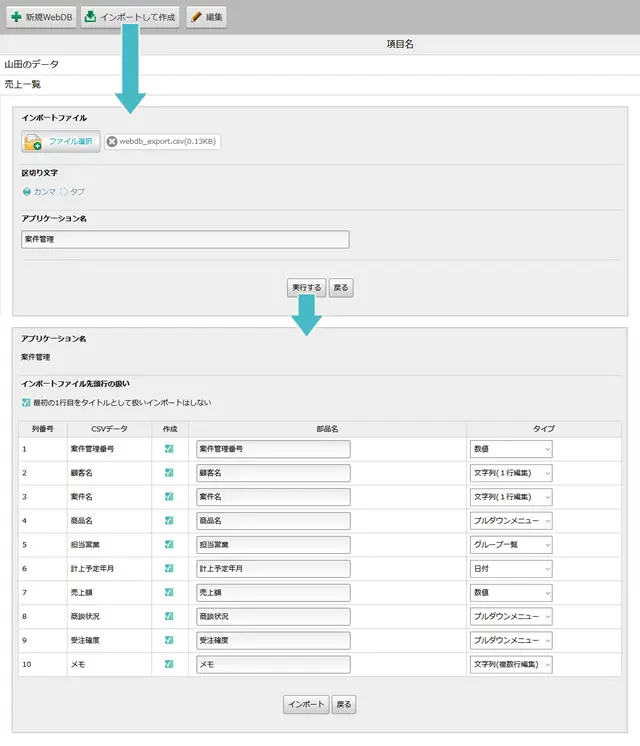Image resolution: width=640 pixels, height=746 pixels.
Task: Toggle the first-row-as-title checkbox
Action: coord(26,403)
